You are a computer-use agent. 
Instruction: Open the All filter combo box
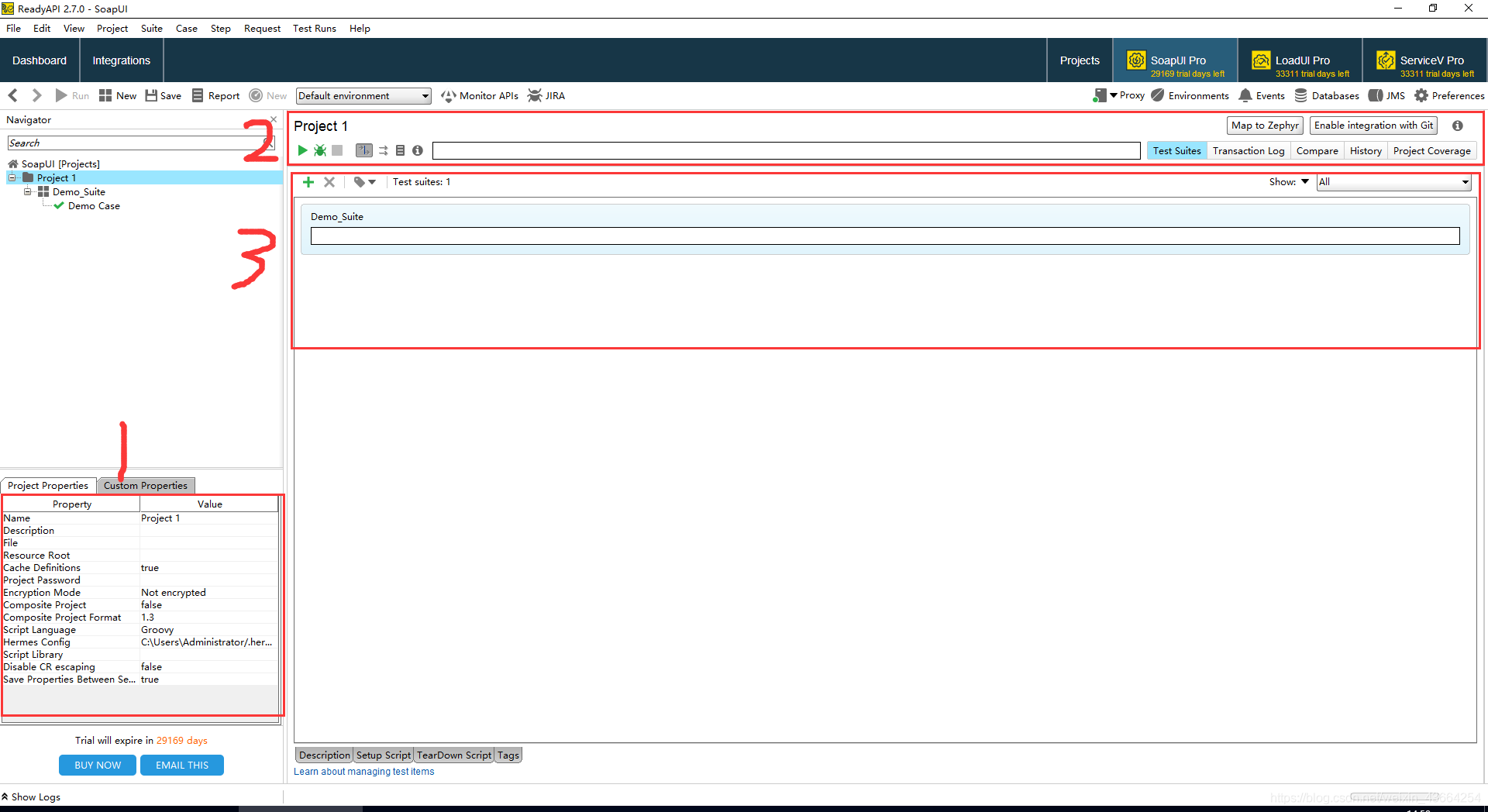tap(1393, 182)
